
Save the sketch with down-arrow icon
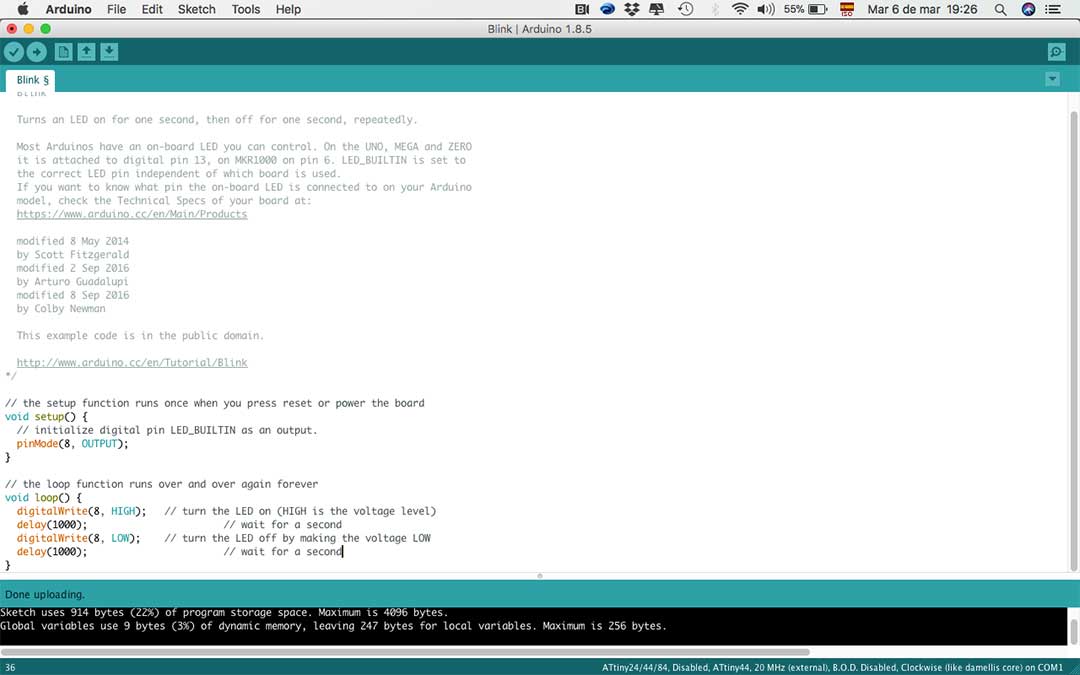109,52
